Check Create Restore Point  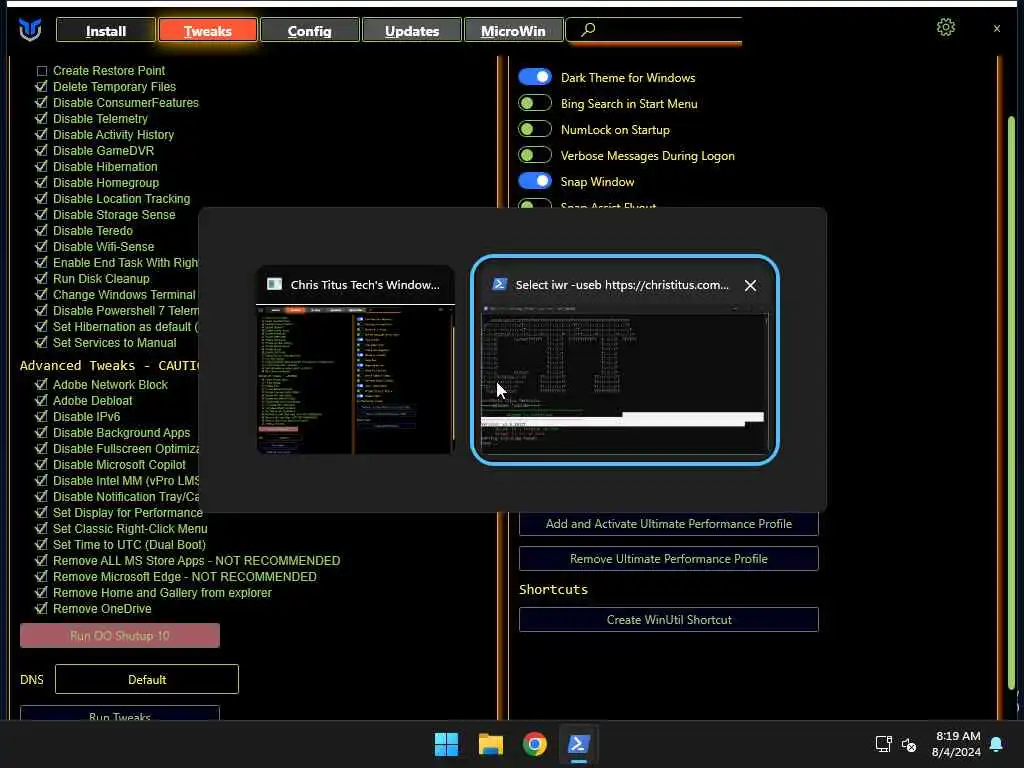click(42, 71)
